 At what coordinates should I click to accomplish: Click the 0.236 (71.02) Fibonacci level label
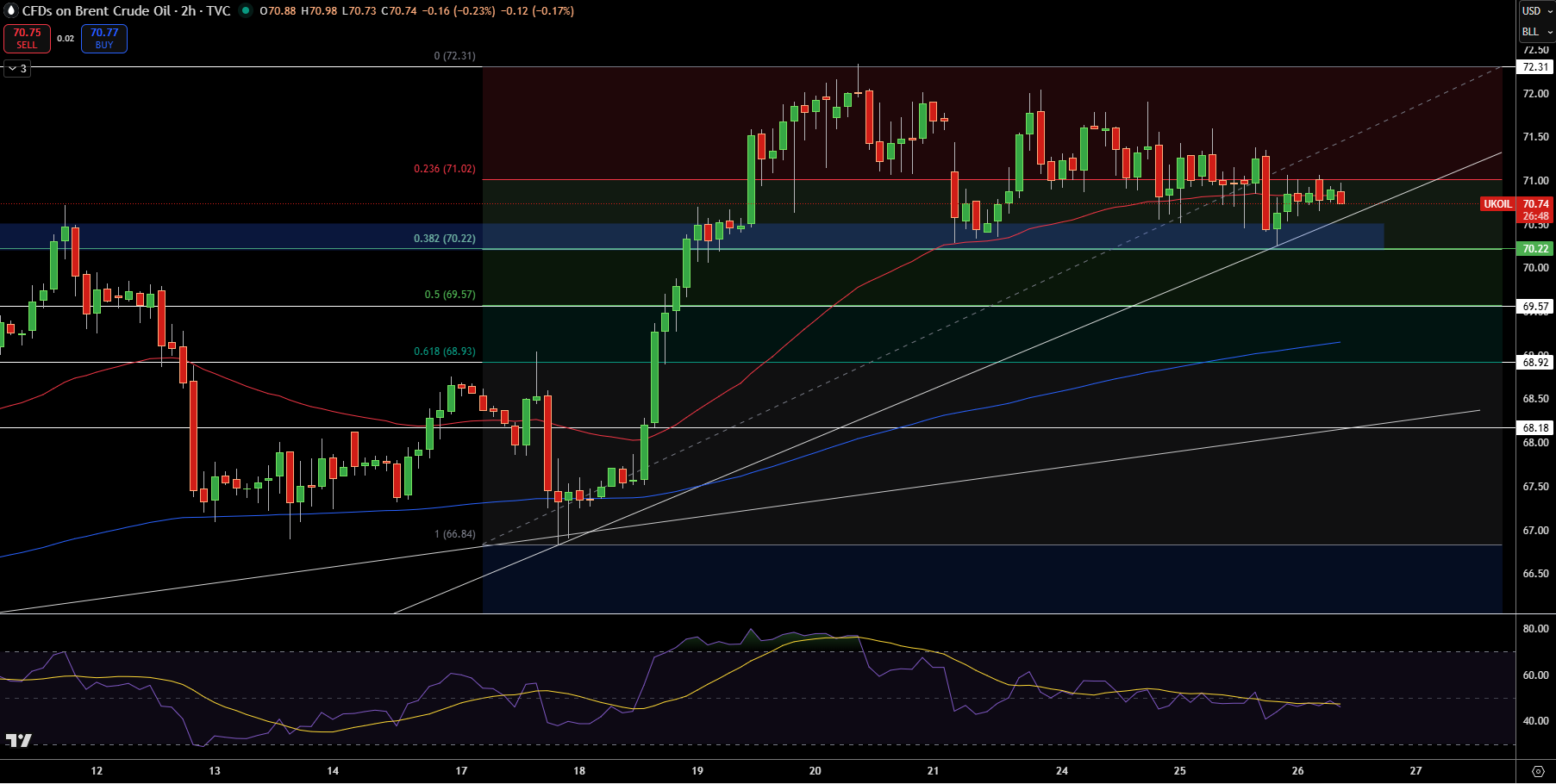(x=444, y=169)
